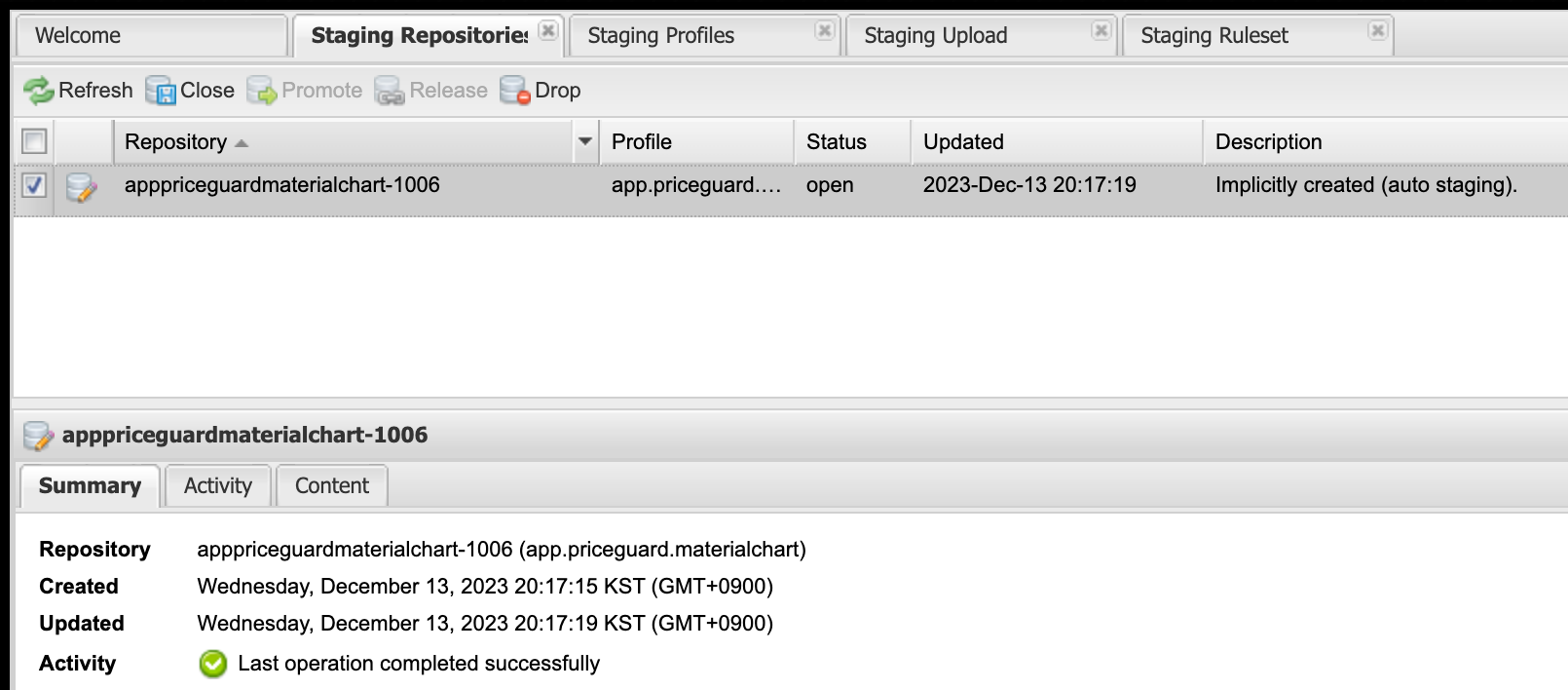
Task: Click the green success checkmark in Activity row
Action: click(211, 663)
